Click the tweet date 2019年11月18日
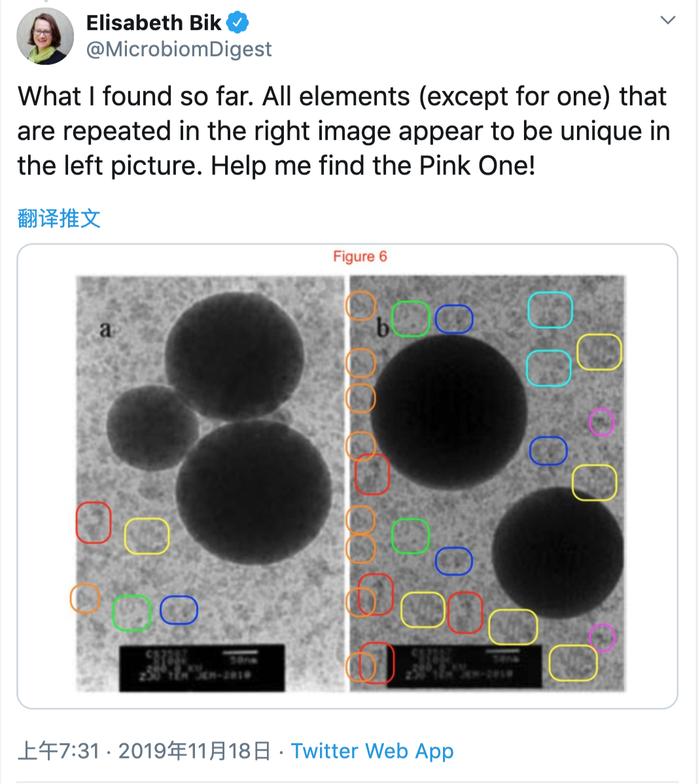The height and width of the screenshot is (784, 700). [195, 751]
